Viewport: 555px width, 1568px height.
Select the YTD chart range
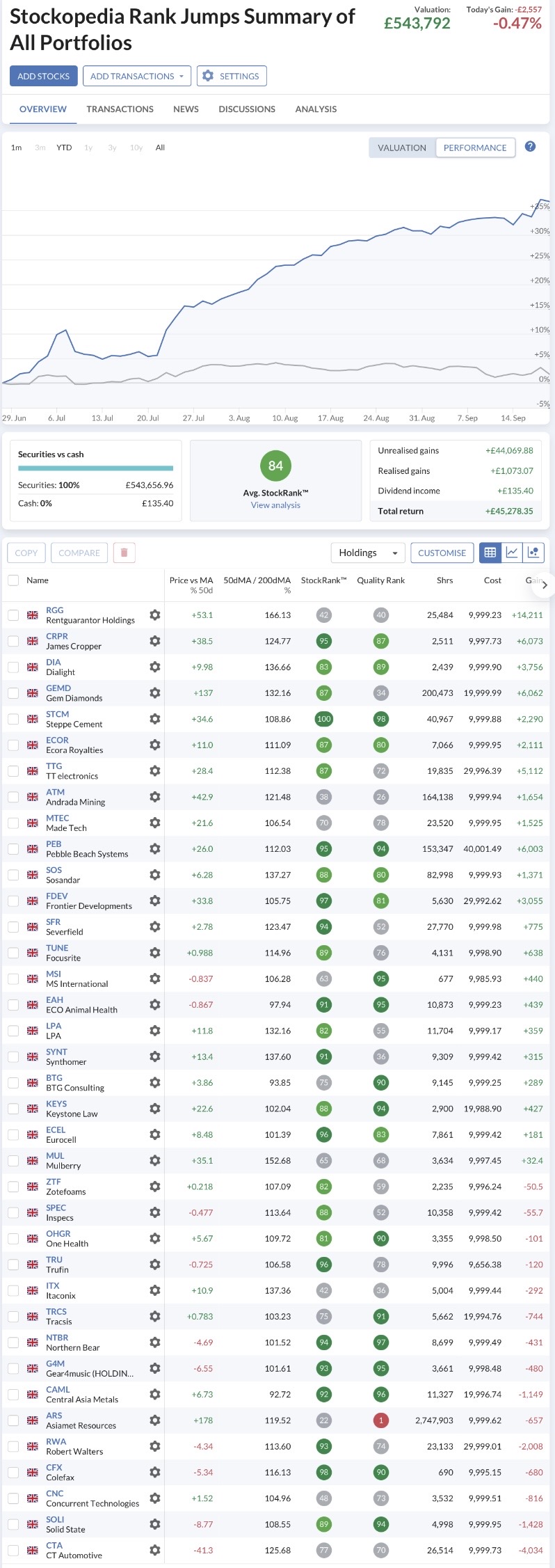[x=64, y=148]
